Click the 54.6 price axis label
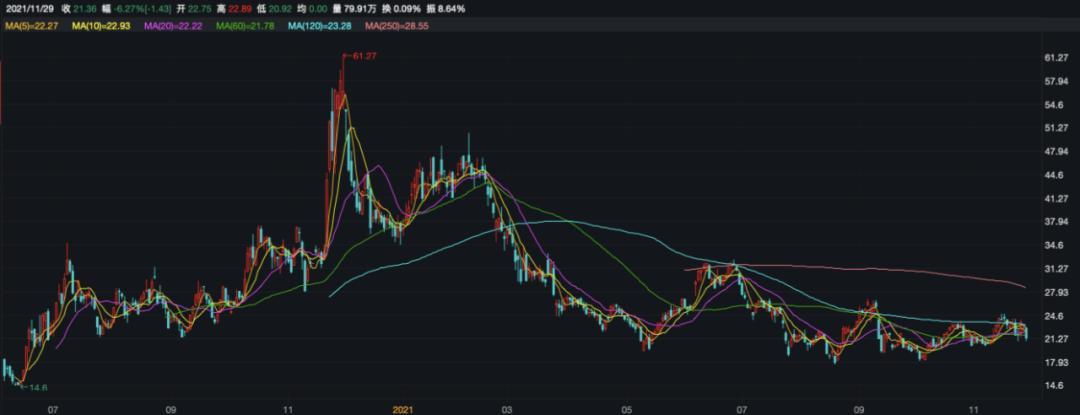Screen dimensions: 1080x415 tap(1055, 105)
